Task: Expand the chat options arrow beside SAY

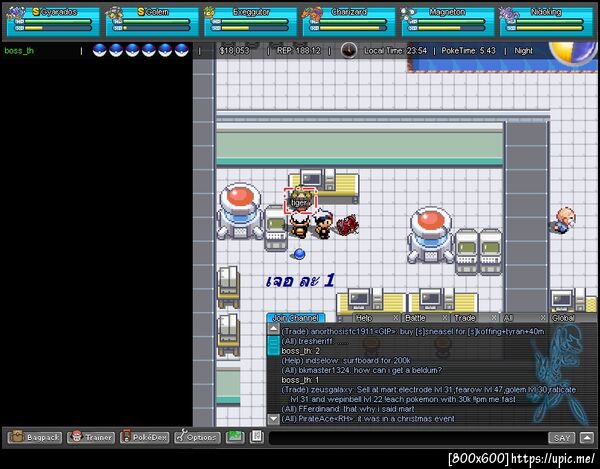Action: coord(587,438)
